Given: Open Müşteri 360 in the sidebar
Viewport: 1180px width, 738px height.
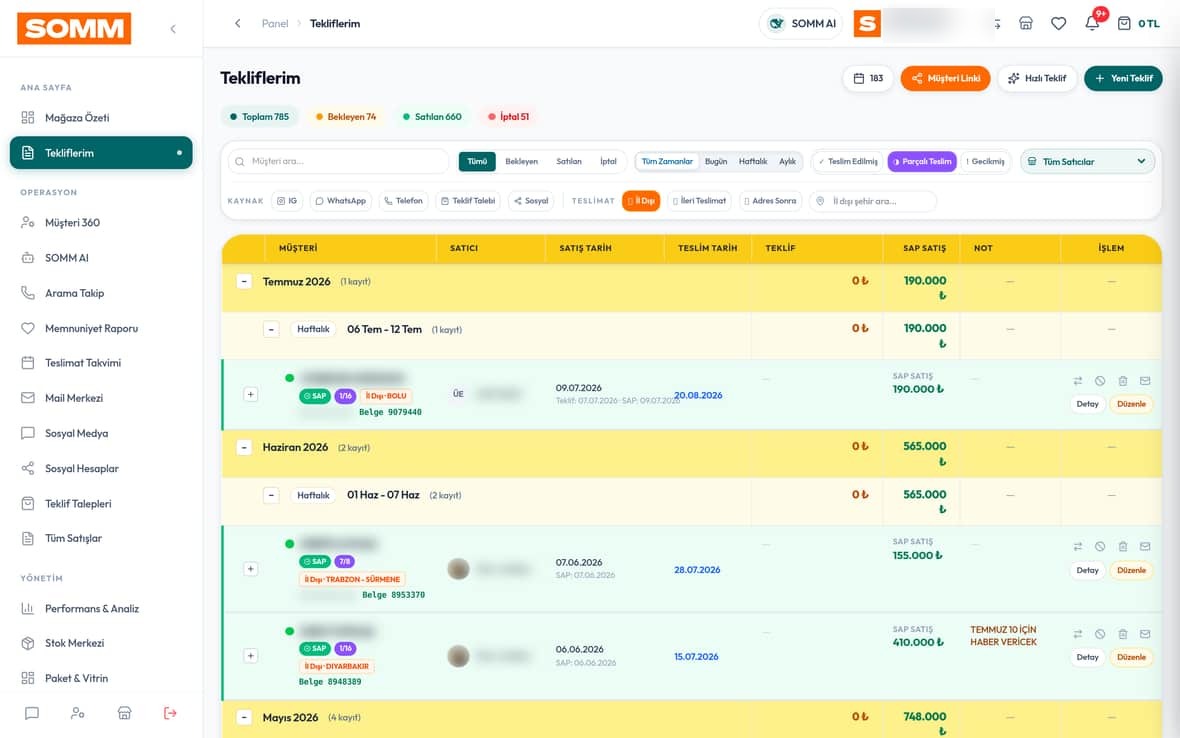Looking at the screenshot, I should pyautogui.click(x=101, y=223).
